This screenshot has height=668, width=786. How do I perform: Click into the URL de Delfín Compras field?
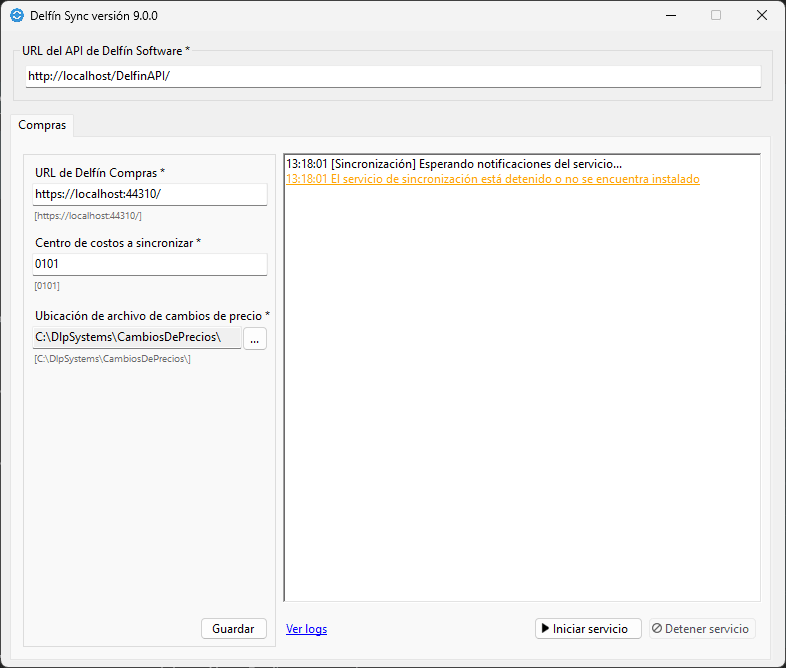click(x=150, y=194)
